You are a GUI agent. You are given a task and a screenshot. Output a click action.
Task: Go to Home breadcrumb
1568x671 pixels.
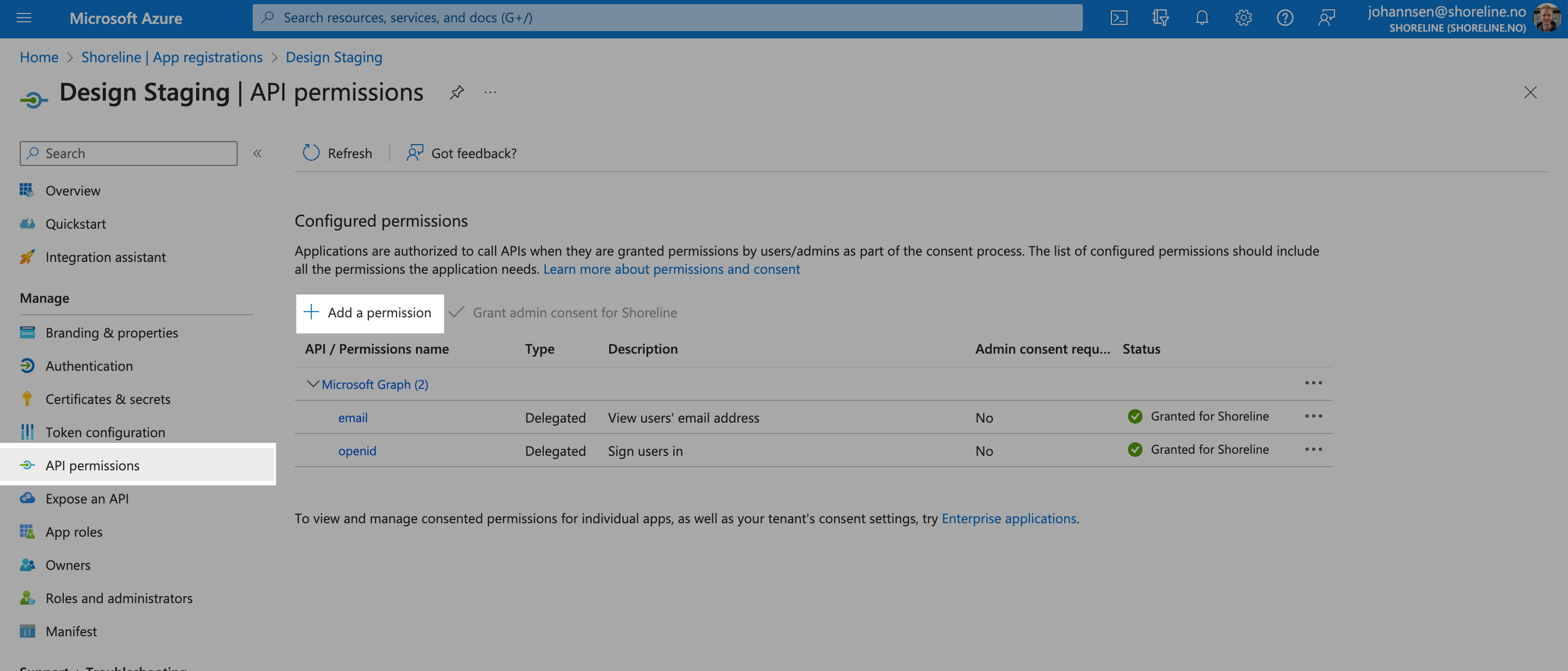39,57
